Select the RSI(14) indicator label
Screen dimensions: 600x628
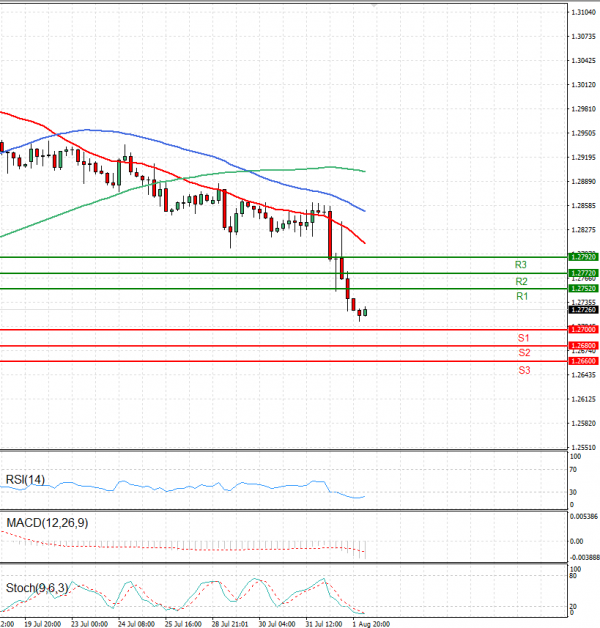(x=25, y=480)
